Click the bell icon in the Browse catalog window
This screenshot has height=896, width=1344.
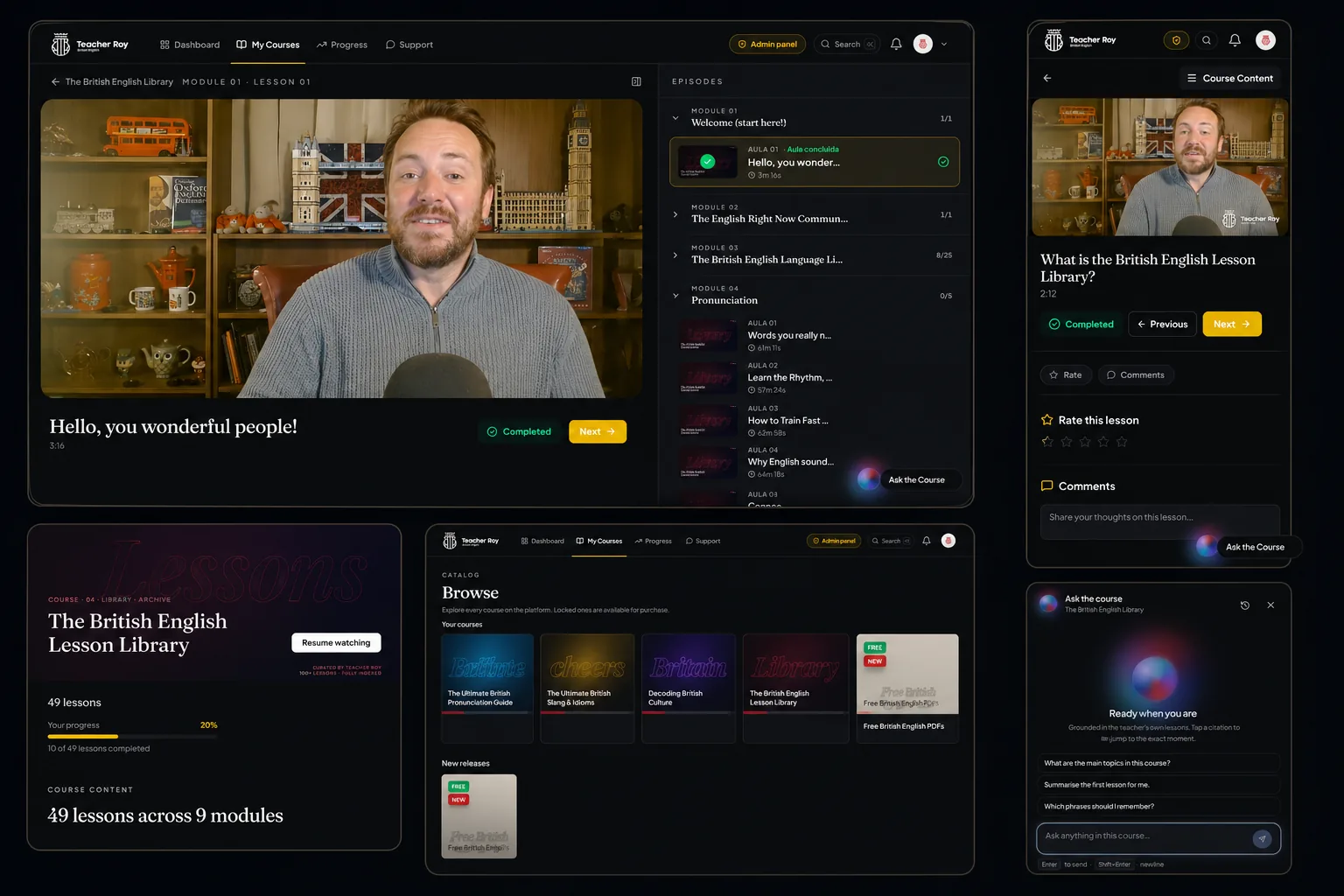coord(927,541)
